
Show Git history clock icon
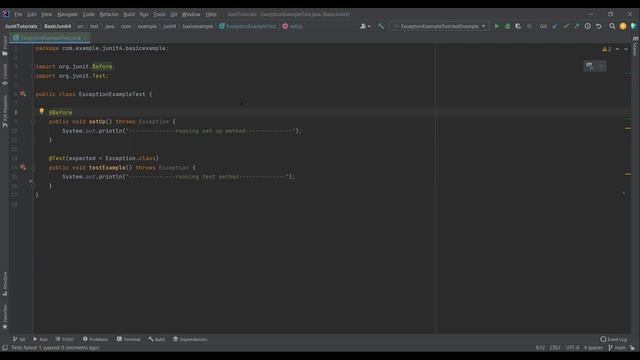588,26
